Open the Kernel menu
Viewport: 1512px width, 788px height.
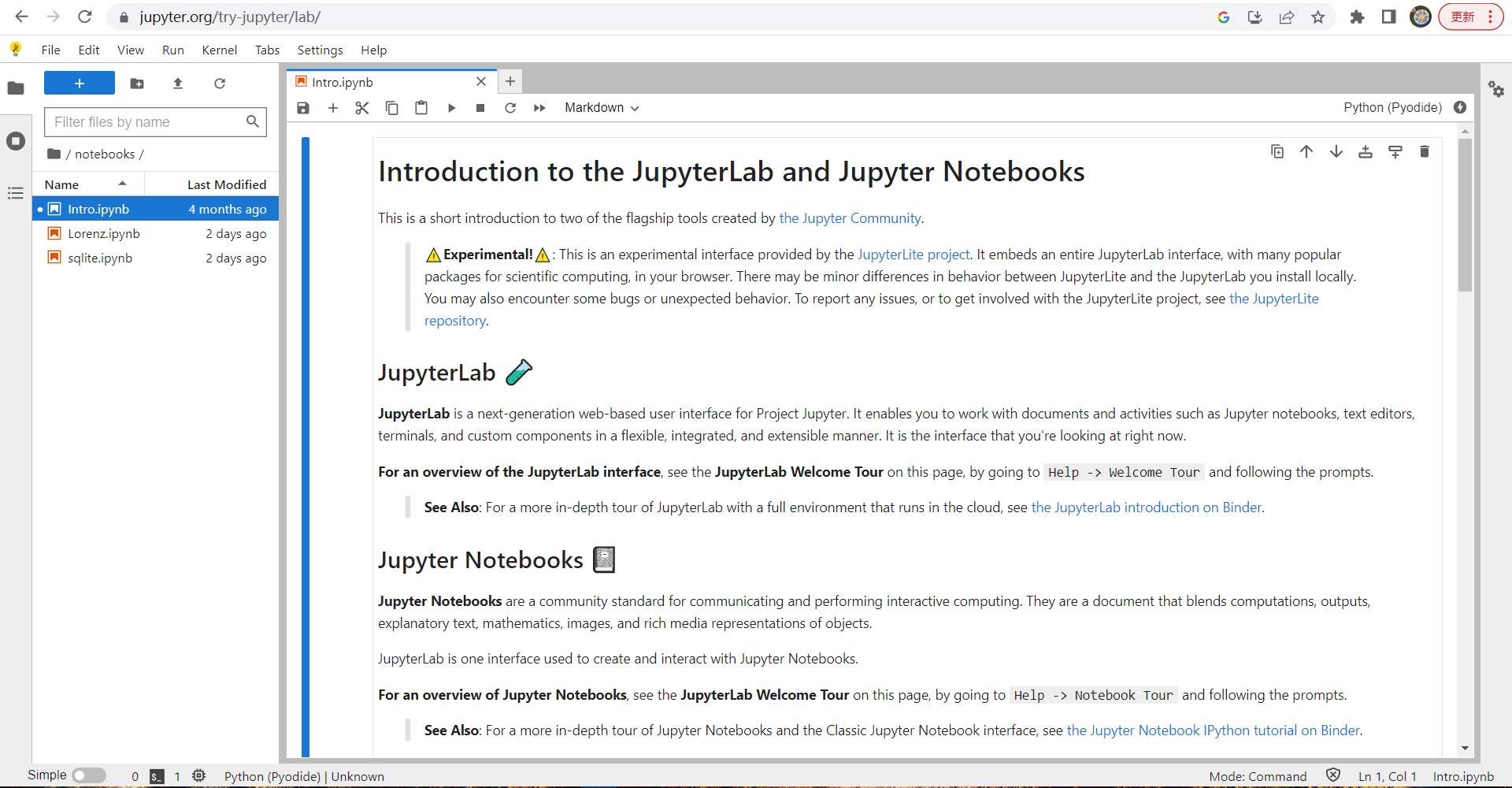219,50
